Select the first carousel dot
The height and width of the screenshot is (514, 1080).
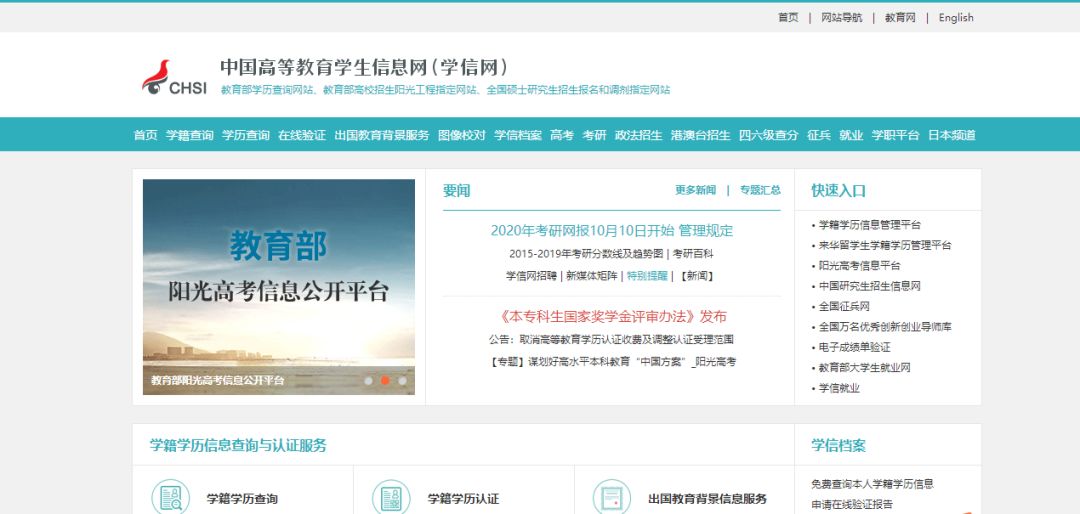click(x=368, y=380)
